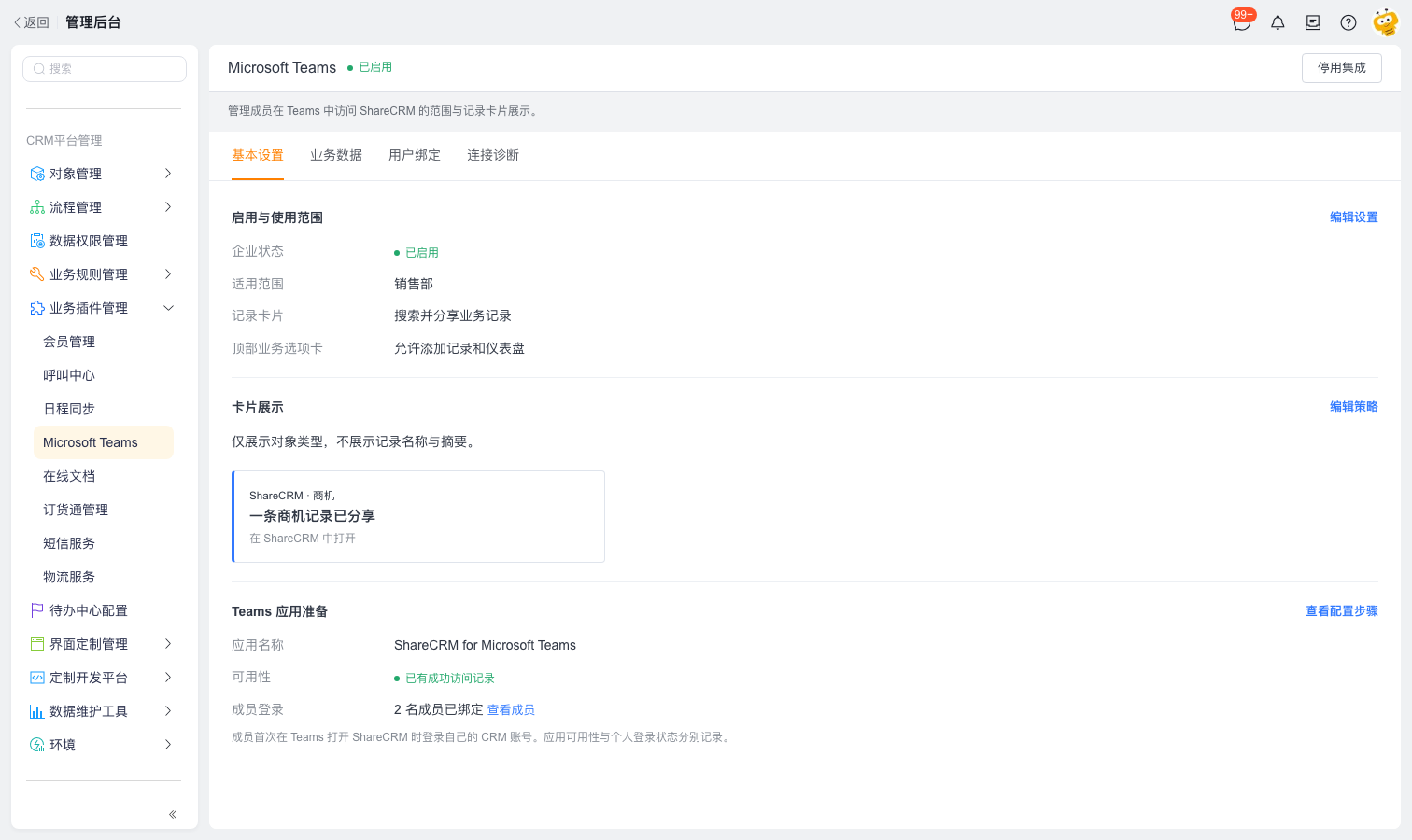Switch to 连接诊断 tab

493,155
